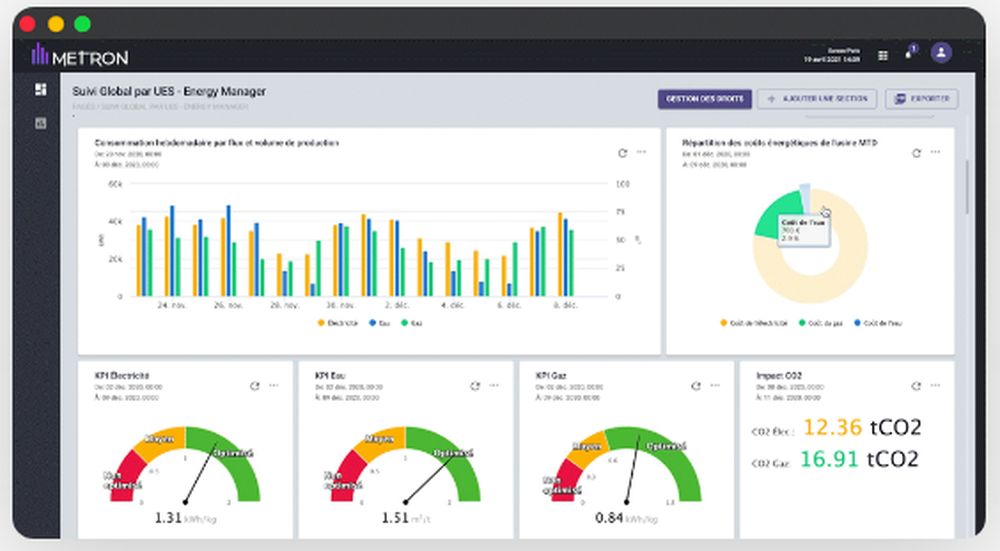Screen dimensions: 1000x551
Task: Toggle Eau series in bar chart legend
Action: click(x=379, y=323)
